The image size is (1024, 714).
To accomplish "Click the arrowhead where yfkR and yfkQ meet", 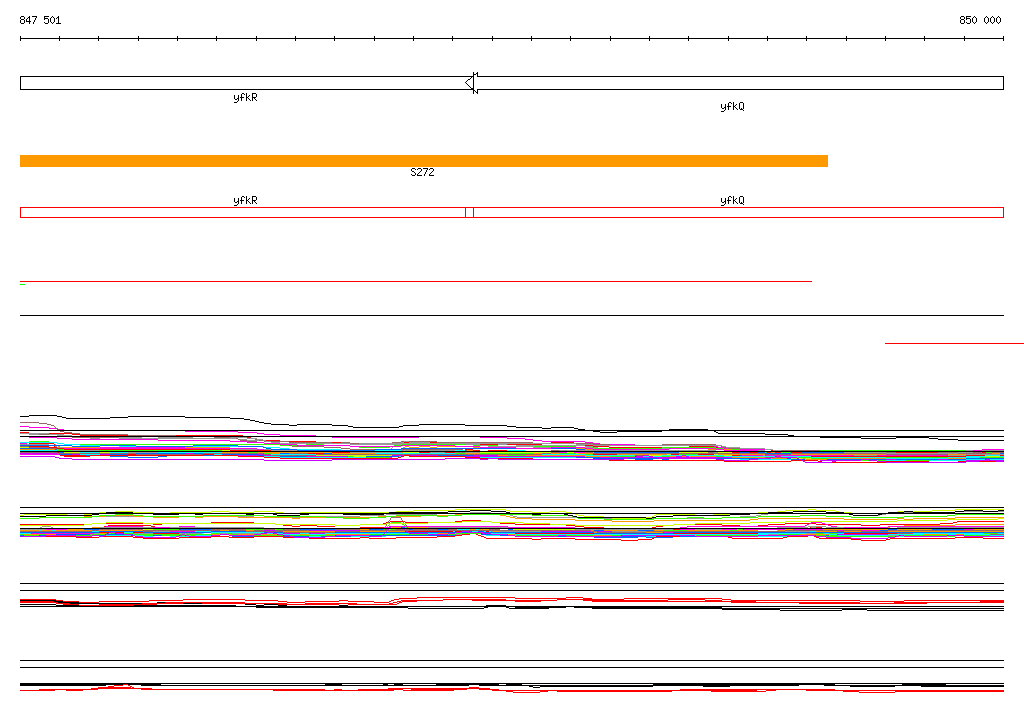I will (472, 83).
